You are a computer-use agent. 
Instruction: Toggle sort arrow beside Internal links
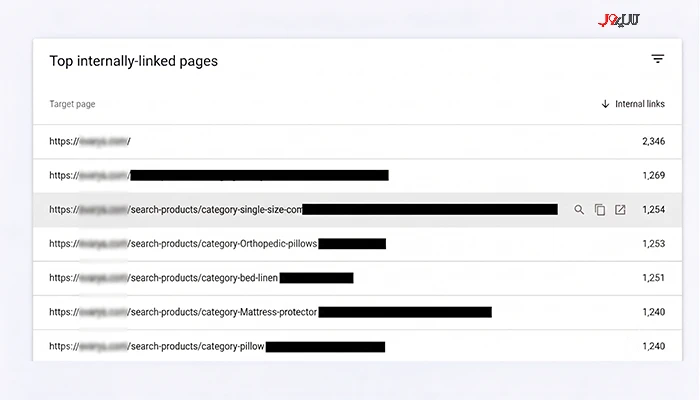pos(605,104)
